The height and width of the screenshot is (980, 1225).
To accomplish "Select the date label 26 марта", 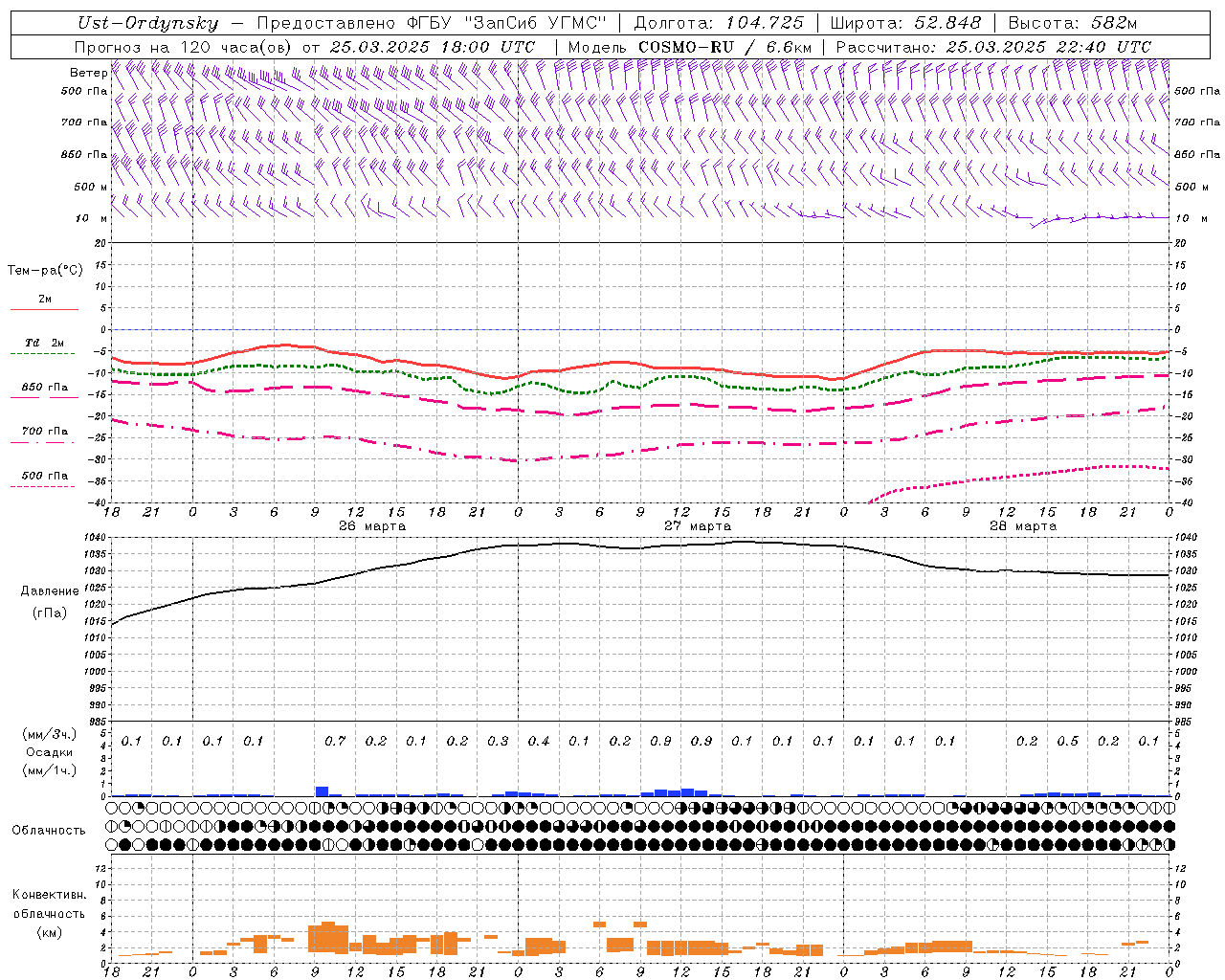I will 372,526.
